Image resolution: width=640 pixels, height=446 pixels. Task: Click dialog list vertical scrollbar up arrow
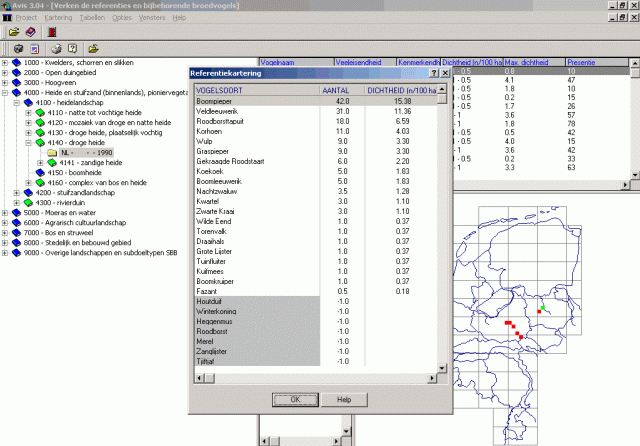point(442,89)
